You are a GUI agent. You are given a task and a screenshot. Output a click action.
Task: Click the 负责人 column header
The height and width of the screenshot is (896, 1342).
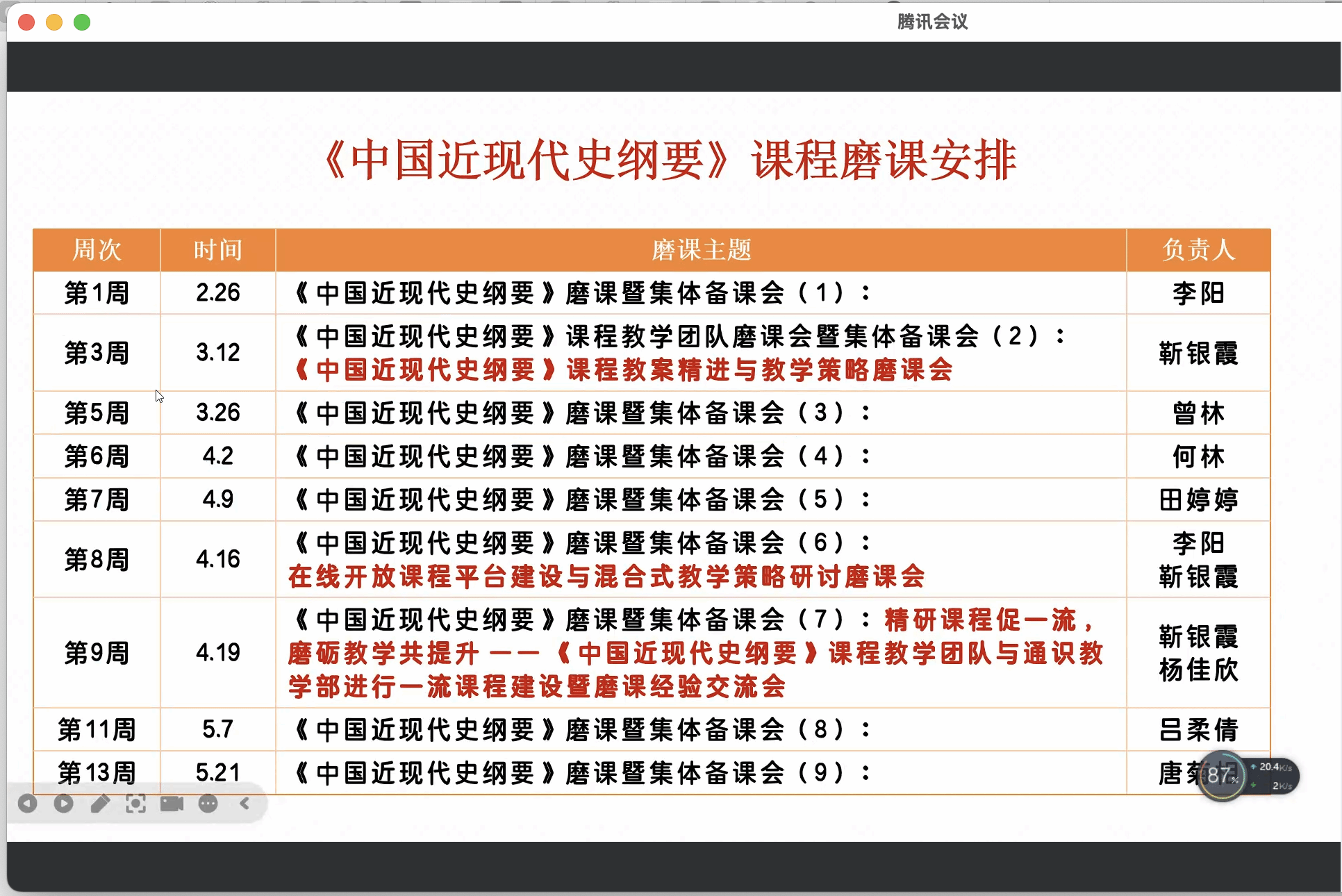pyautogui.click(x=1198, y=250)
